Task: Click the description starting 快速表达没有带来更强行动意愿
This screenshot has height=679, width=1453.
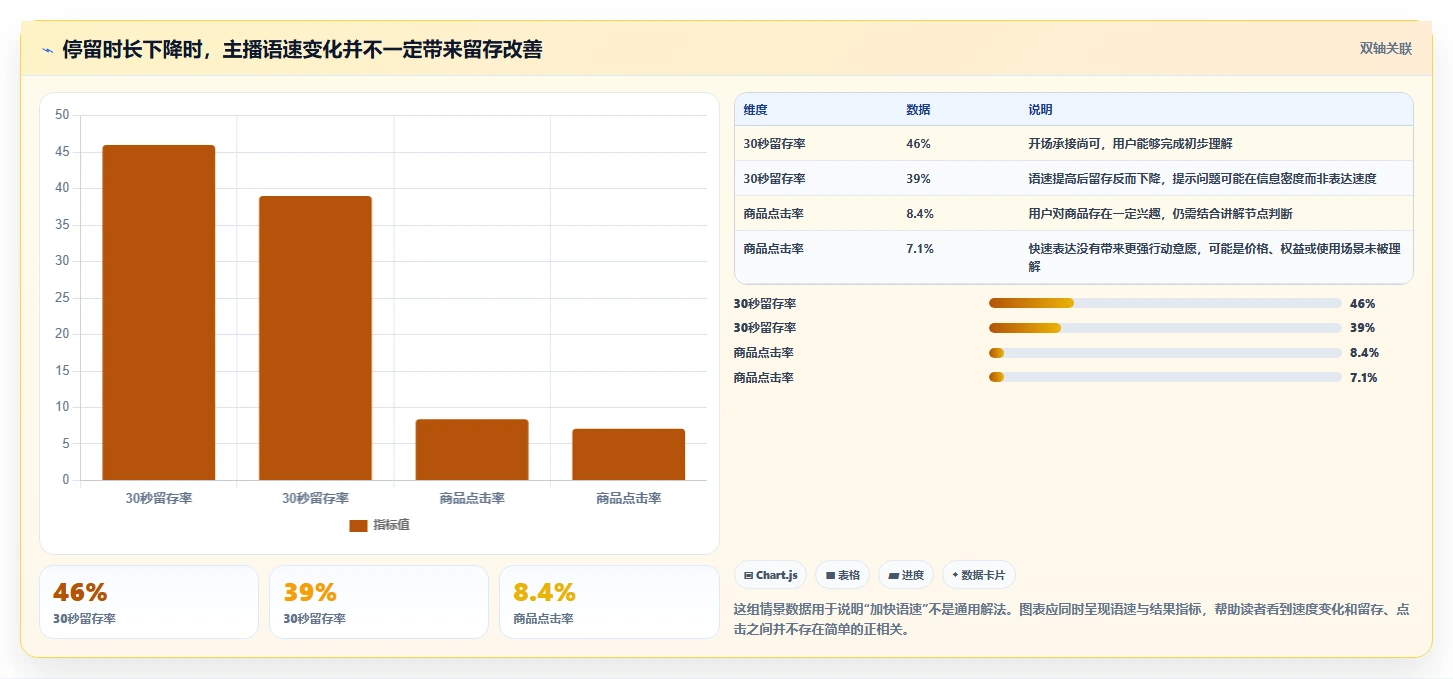Action: click(1214, 258)
